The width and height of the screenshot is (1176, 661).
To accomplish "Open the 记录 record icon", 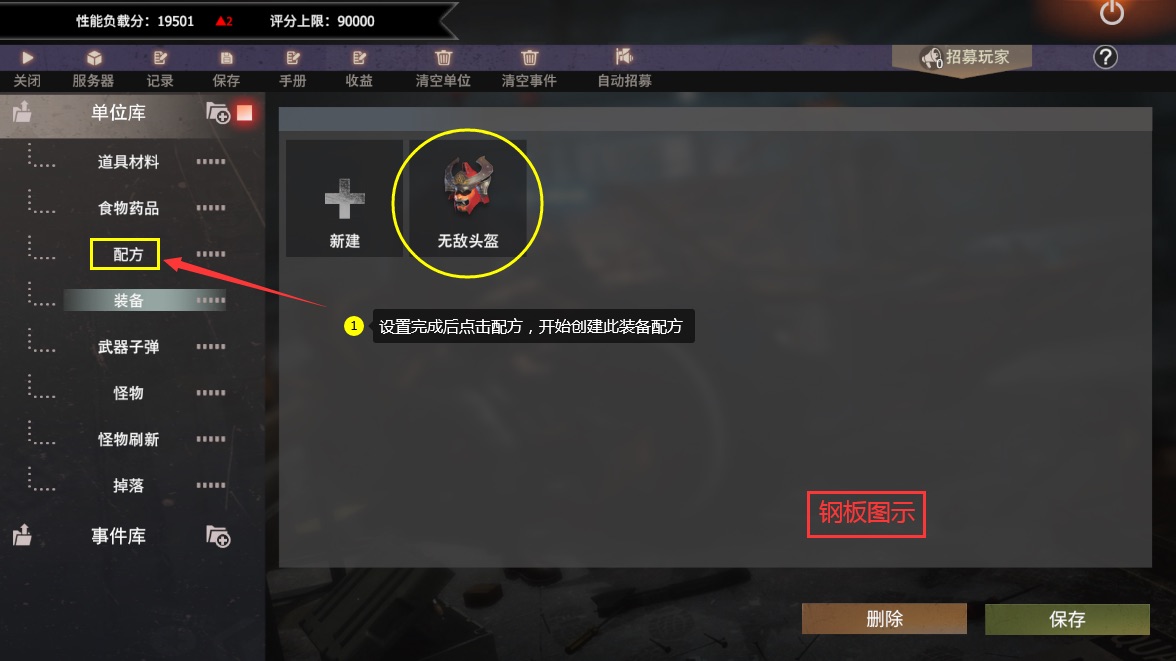I will pos(160,58).
